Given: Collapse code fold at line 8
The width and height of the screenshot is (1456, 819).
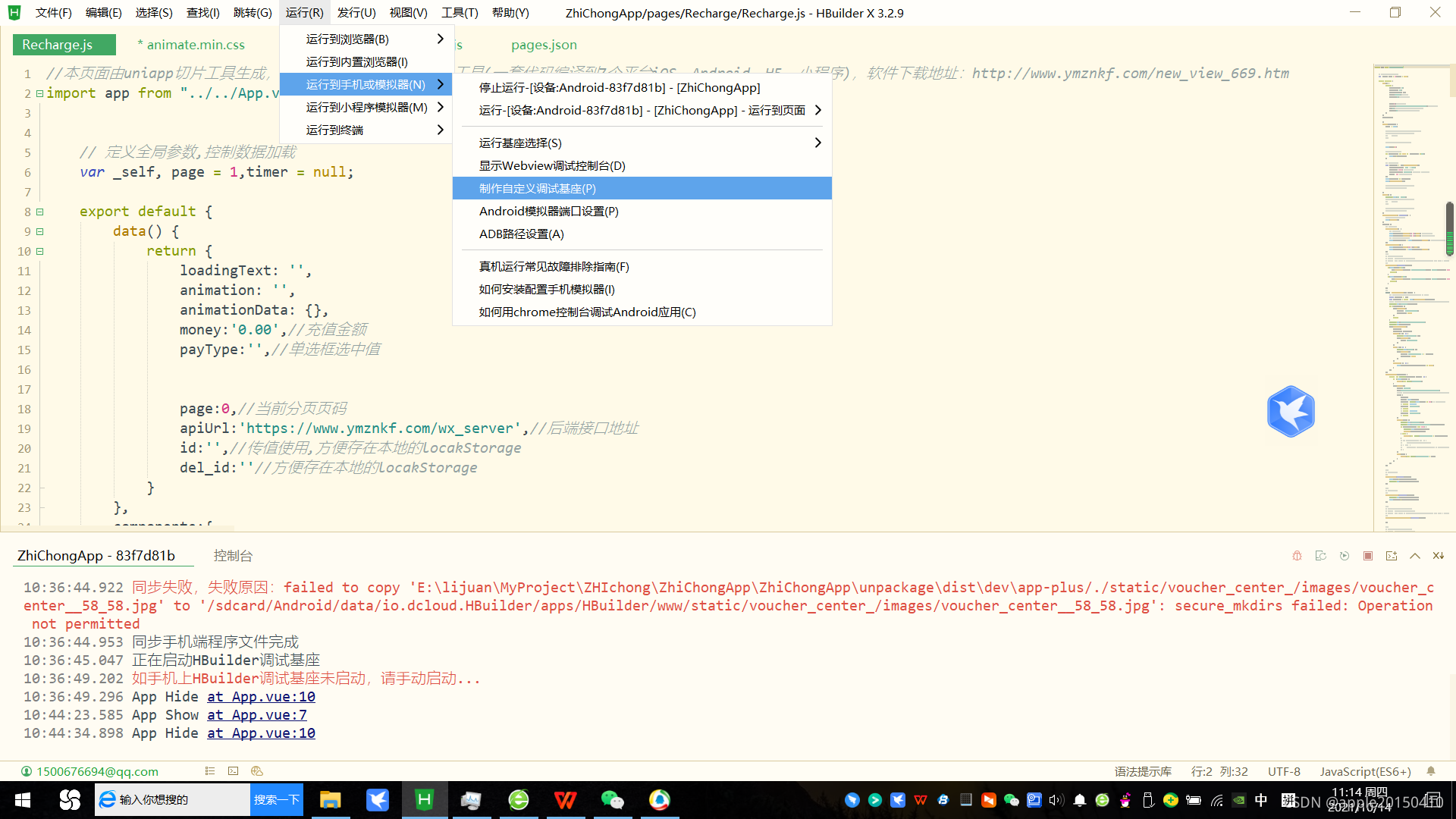Looking at the screenshot, I should (x=40, y=212).
